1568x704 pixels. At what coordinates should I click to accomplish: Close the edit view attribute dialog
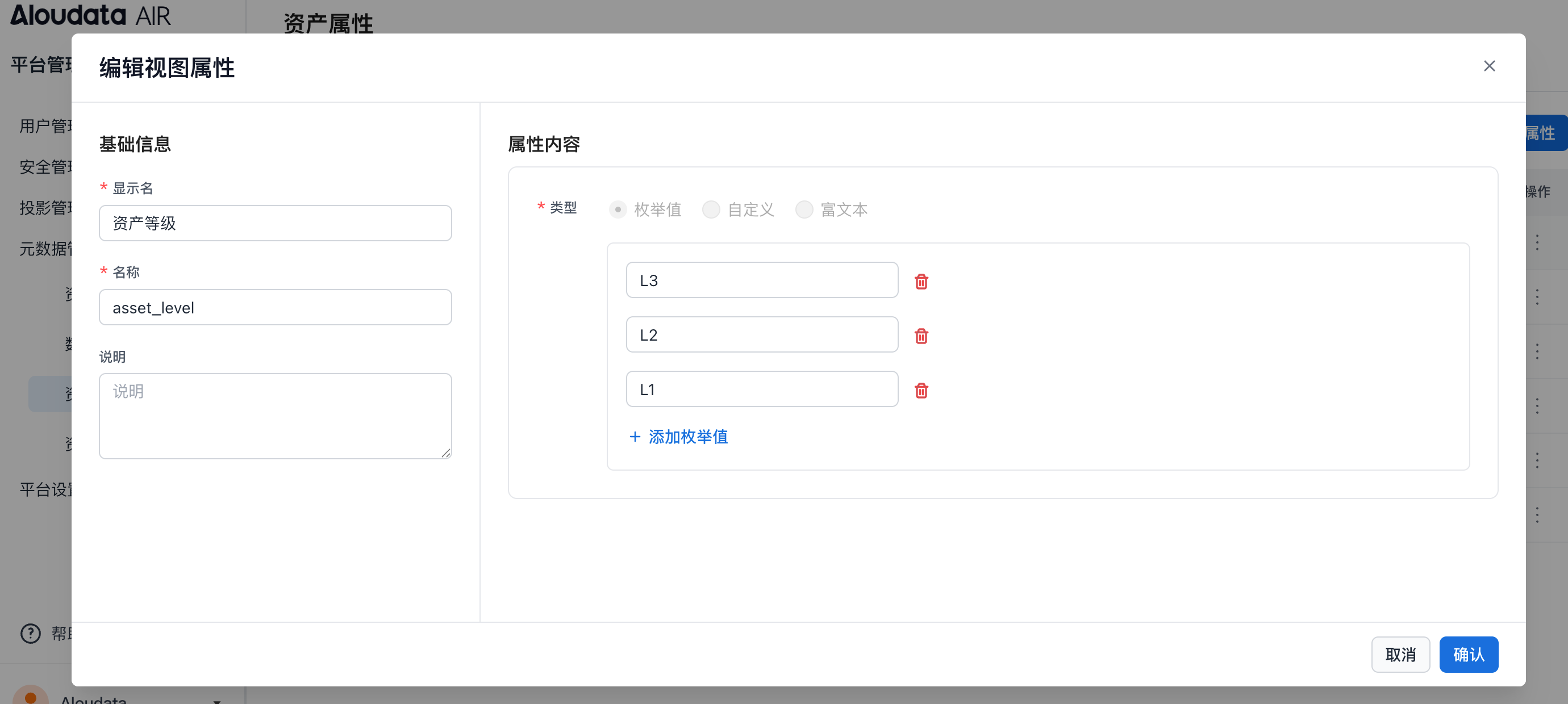point(1489,66)
